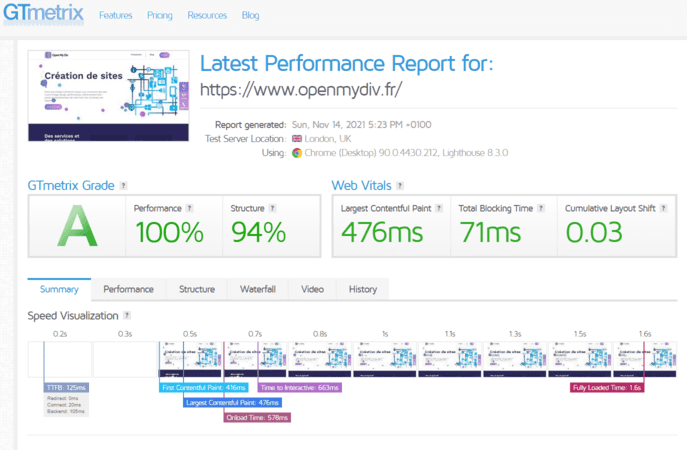
Task: Click help icon next to Performance score
Action: coord(190,208)
